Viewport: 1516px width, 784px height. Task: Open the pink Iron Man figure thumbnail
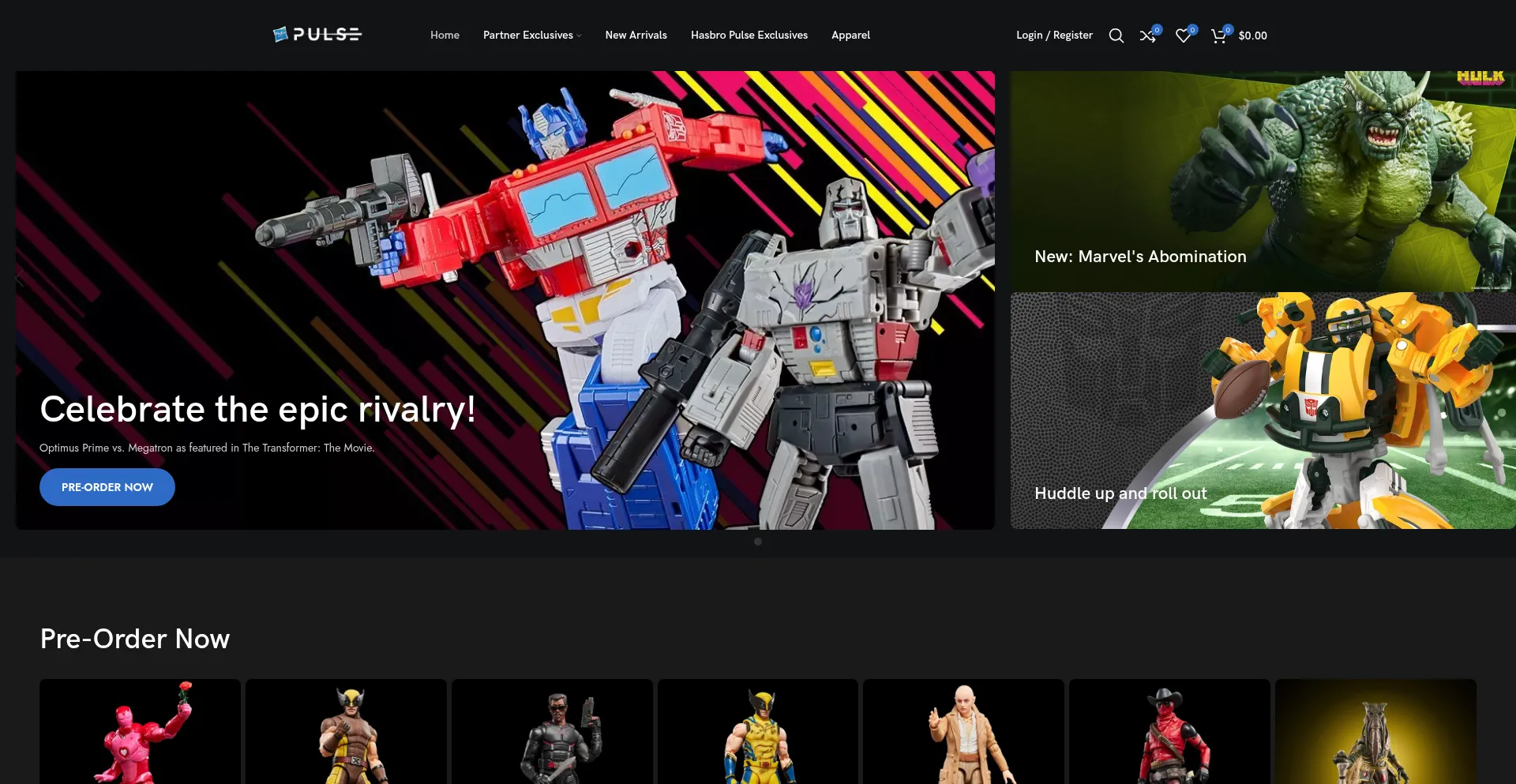tap(140, 732)
